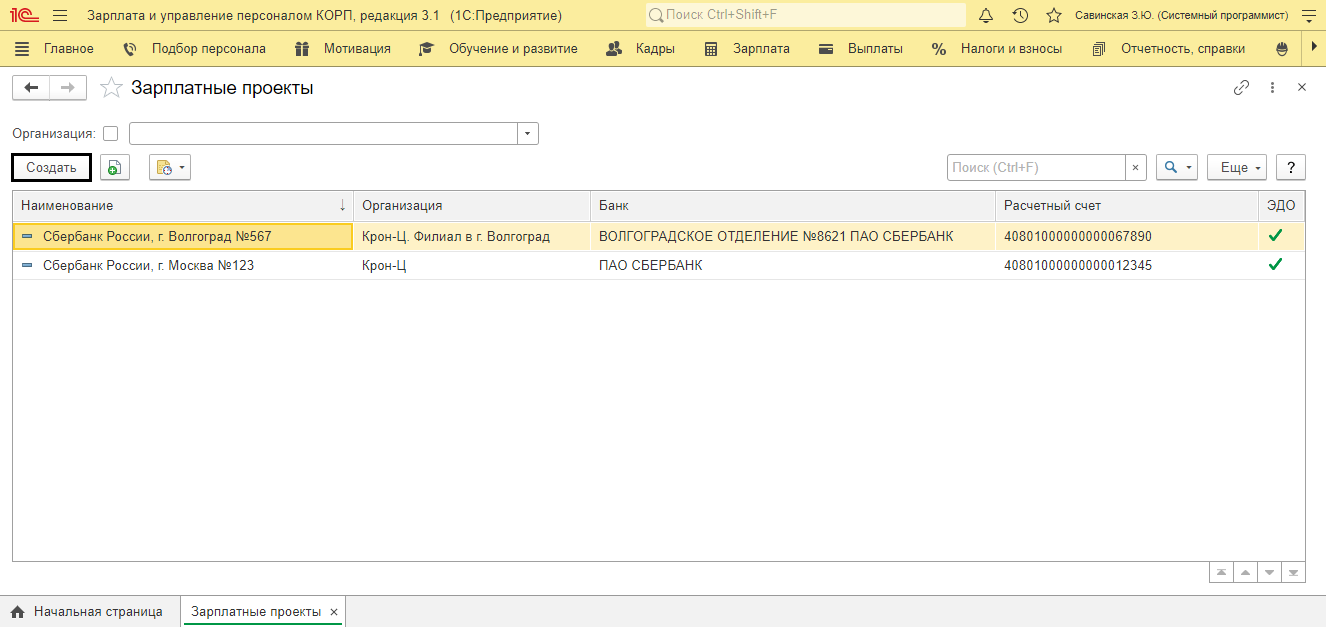Screen dimensions: 1326x627
Task: Copy link to this page icon
Action: (x=1241, y=88)
